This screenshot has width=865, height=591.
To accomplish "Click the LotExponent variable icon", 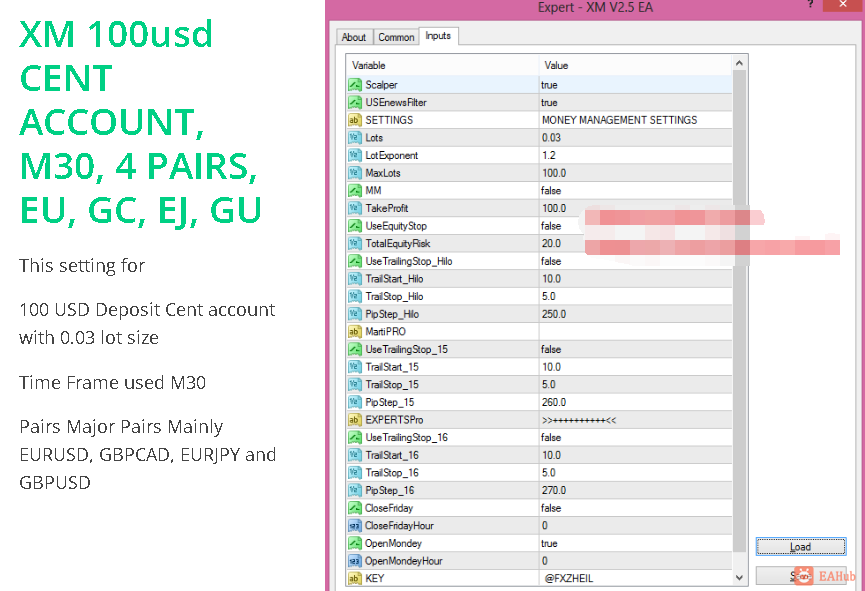I will coord(355,156).
